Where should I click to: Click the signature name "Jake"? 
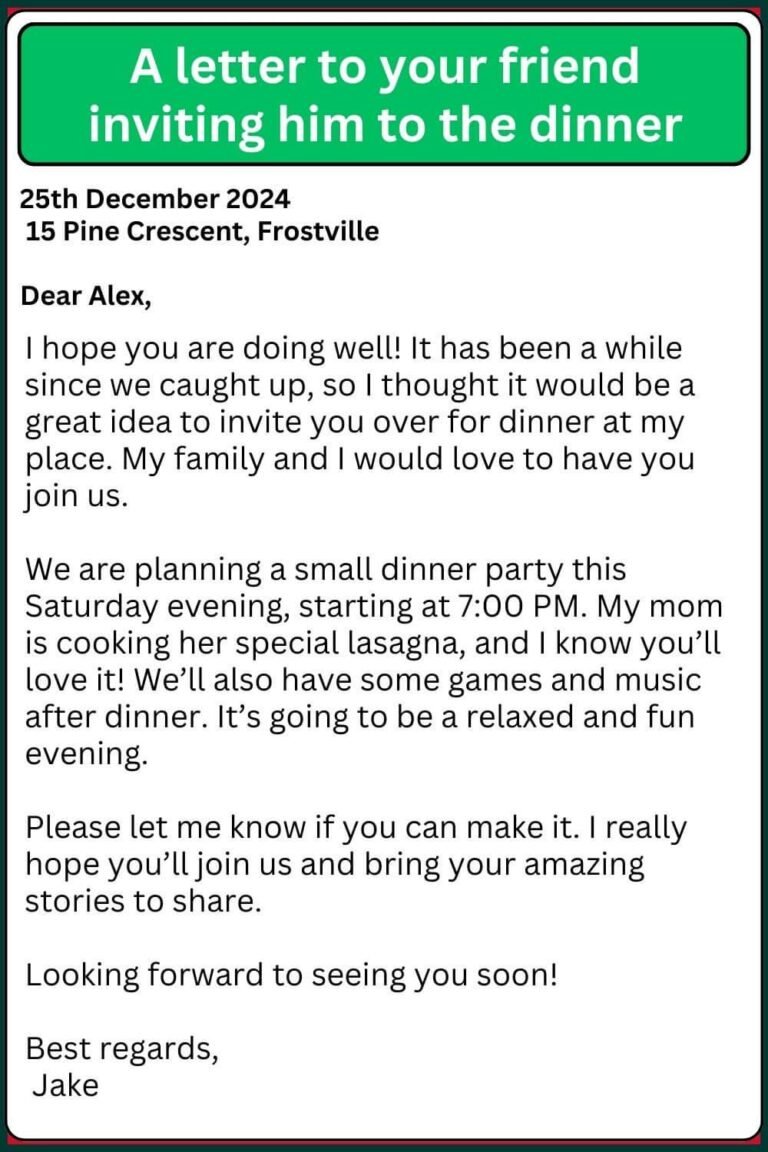[66, 1085]
